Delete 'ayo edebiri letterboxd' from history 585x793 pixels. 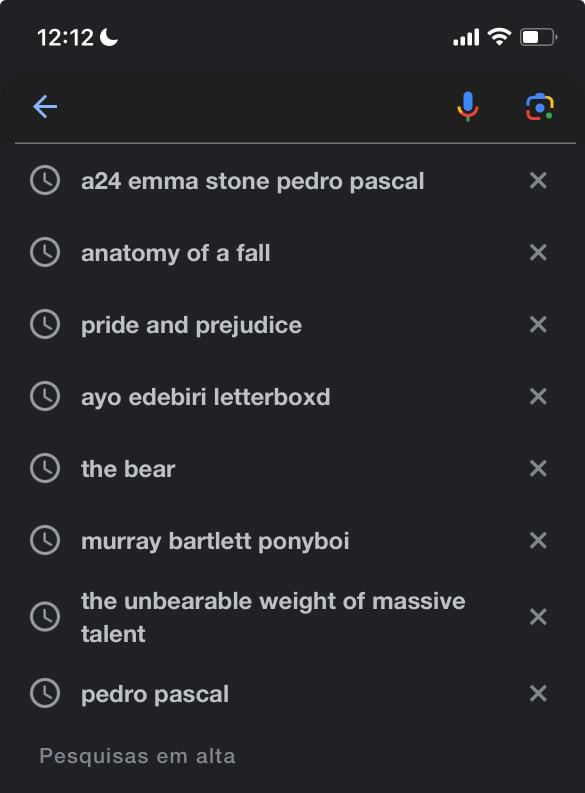[538, 396]
